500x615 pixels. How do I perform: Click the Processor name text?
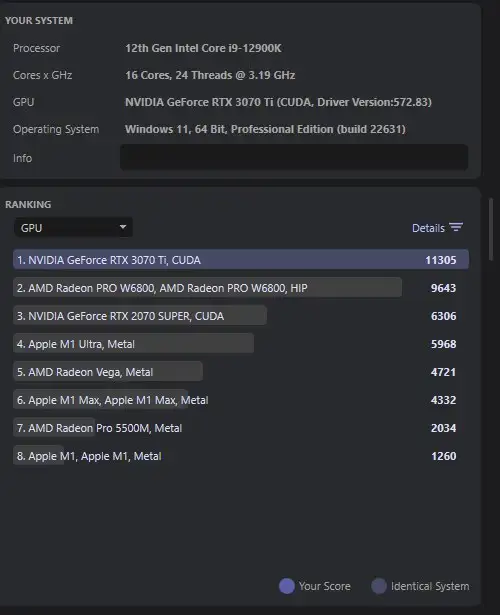pos(203,48)
